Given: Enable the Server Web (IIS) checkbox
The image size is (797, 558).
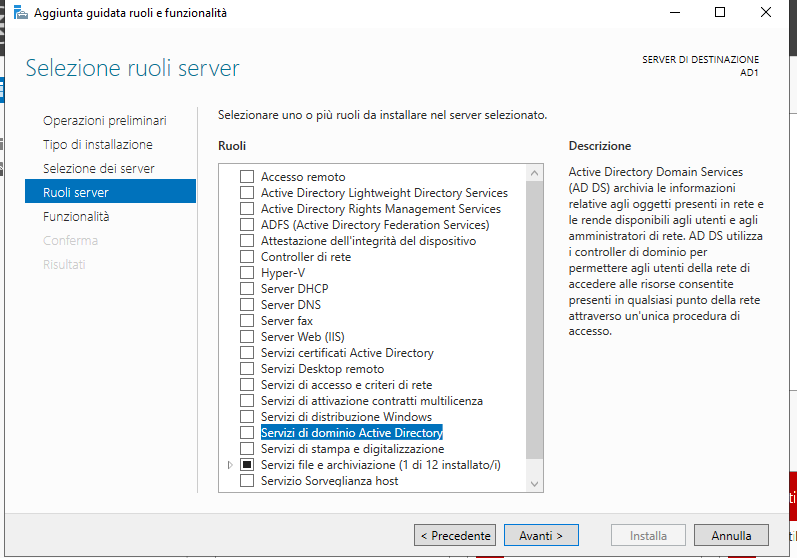Looking at the screenshot, I should [247, 336].
